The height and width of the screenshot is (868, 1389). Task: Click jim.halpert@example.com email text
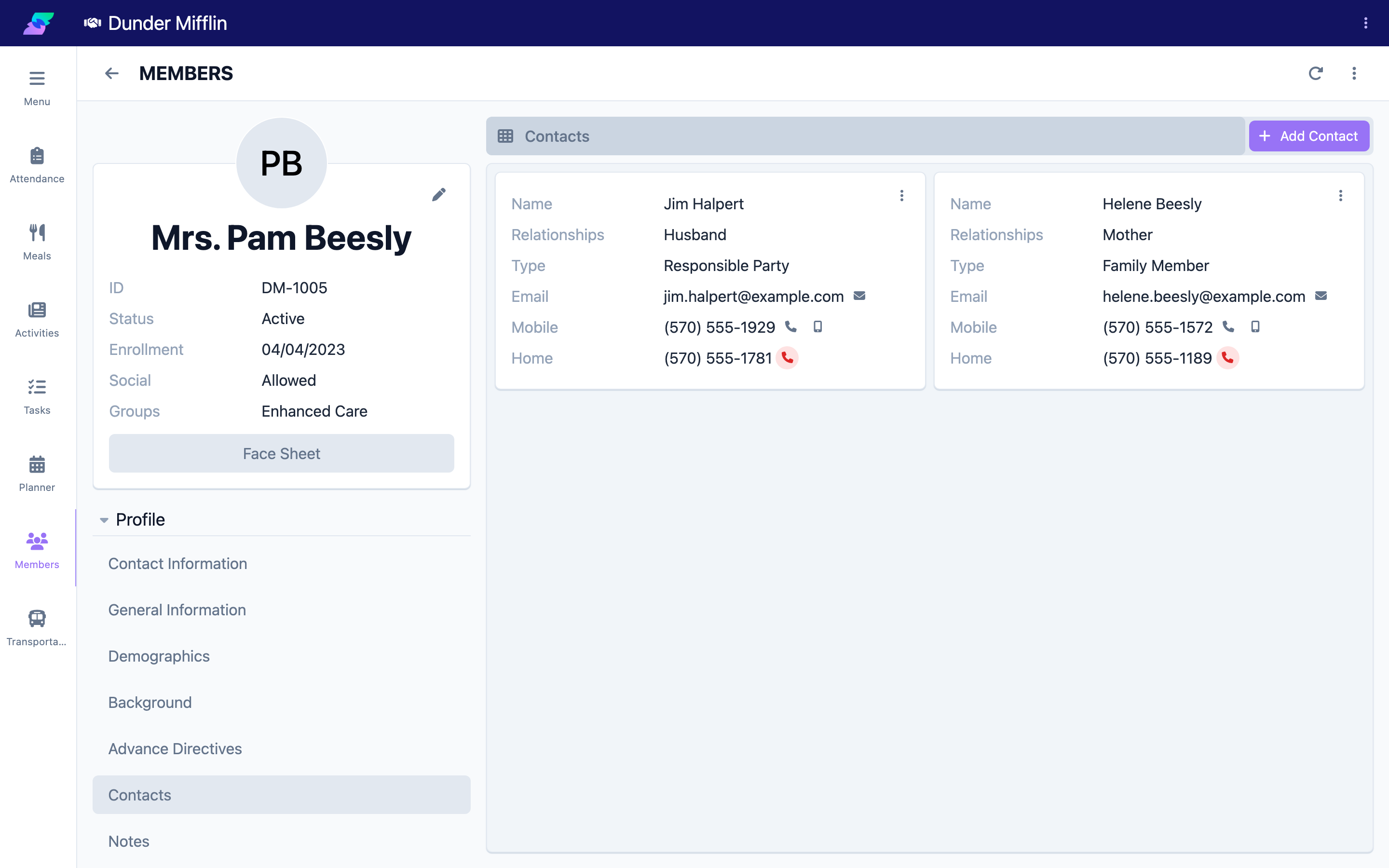pos(753,296)
